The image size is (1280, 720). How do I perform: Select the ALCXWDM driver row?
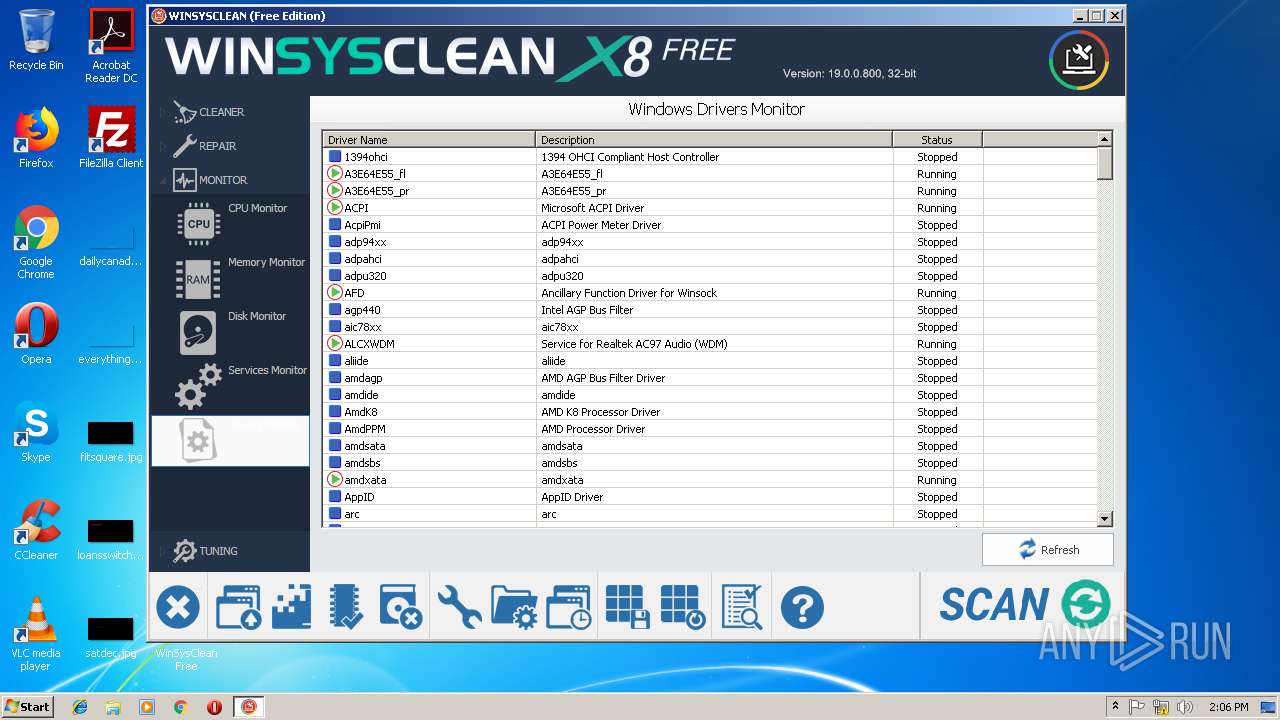pyautogui.click(x=710, y=344)
